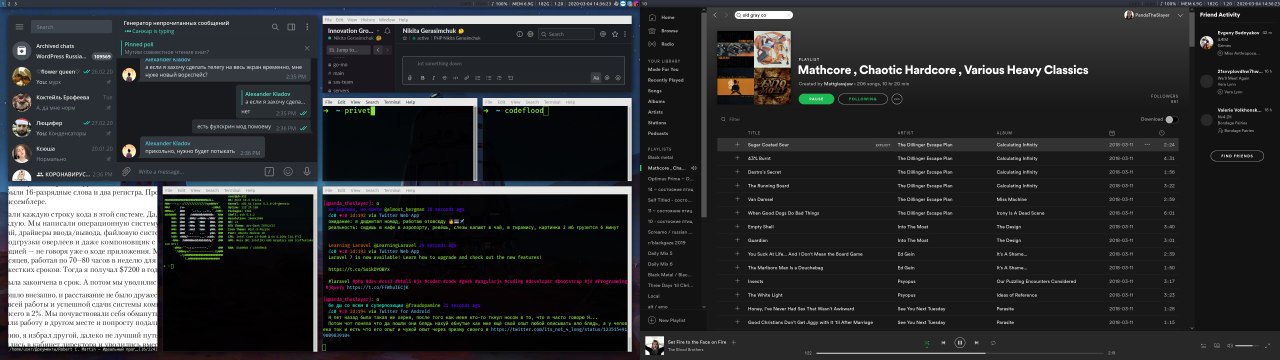Sort by the TITLE column header
Viewport: 1280px width, 360px height.
click(754, 132)
